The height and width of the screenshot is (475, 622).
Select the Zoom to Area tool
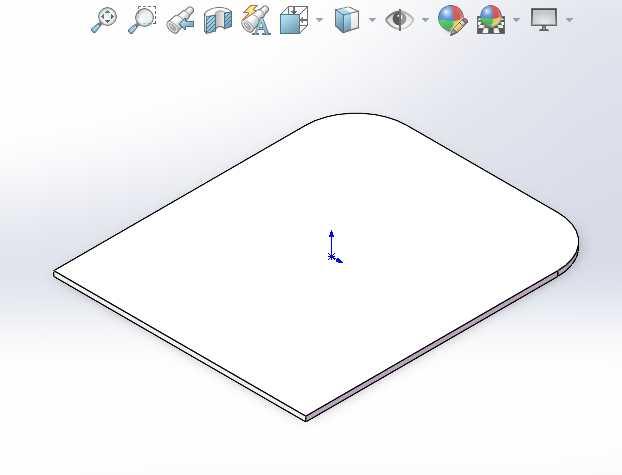click(142, 20)
